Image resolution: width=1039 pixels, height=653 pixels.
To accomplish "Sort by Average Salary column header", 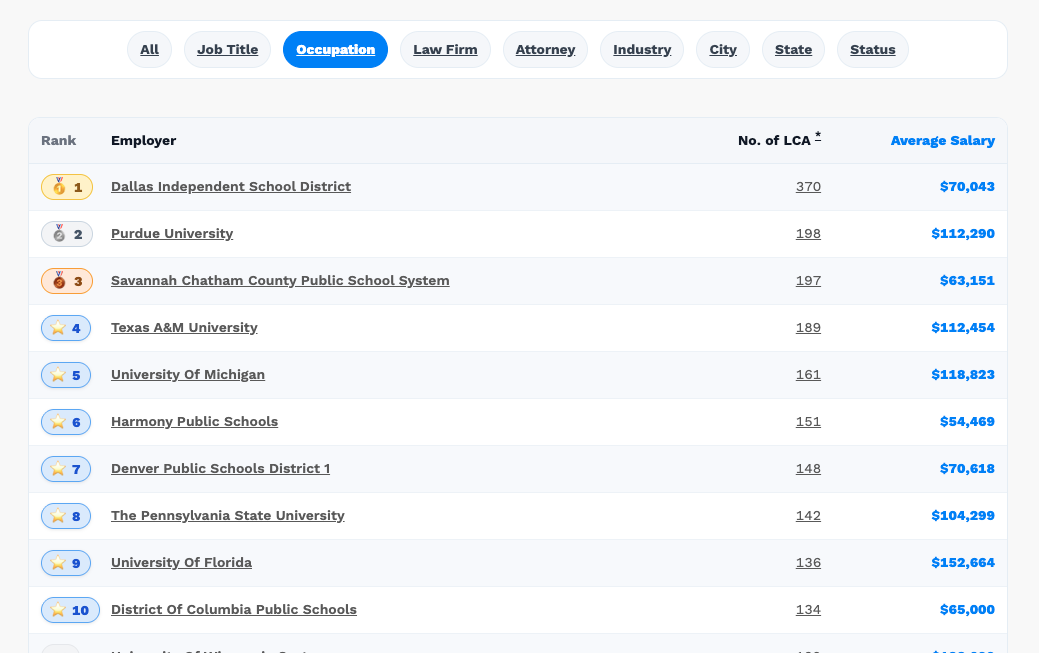I will 942,141.
